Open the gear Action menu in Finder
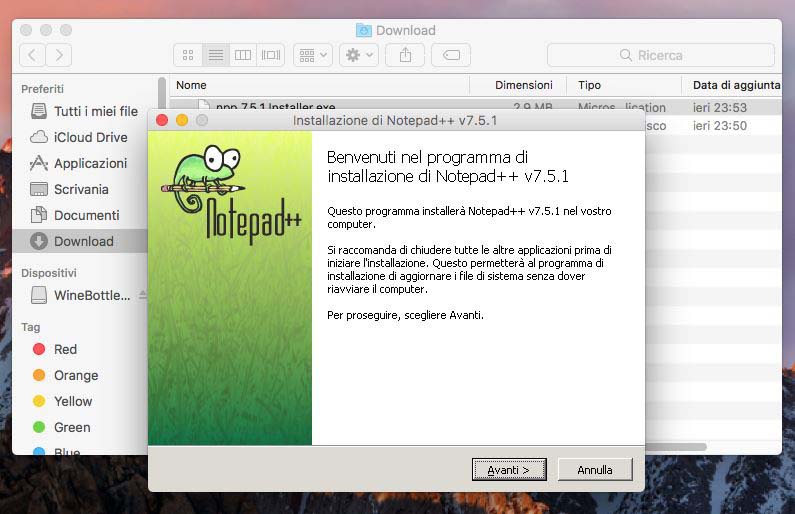The height and width of the screenshot is (514, 795). tap(359, 55)
